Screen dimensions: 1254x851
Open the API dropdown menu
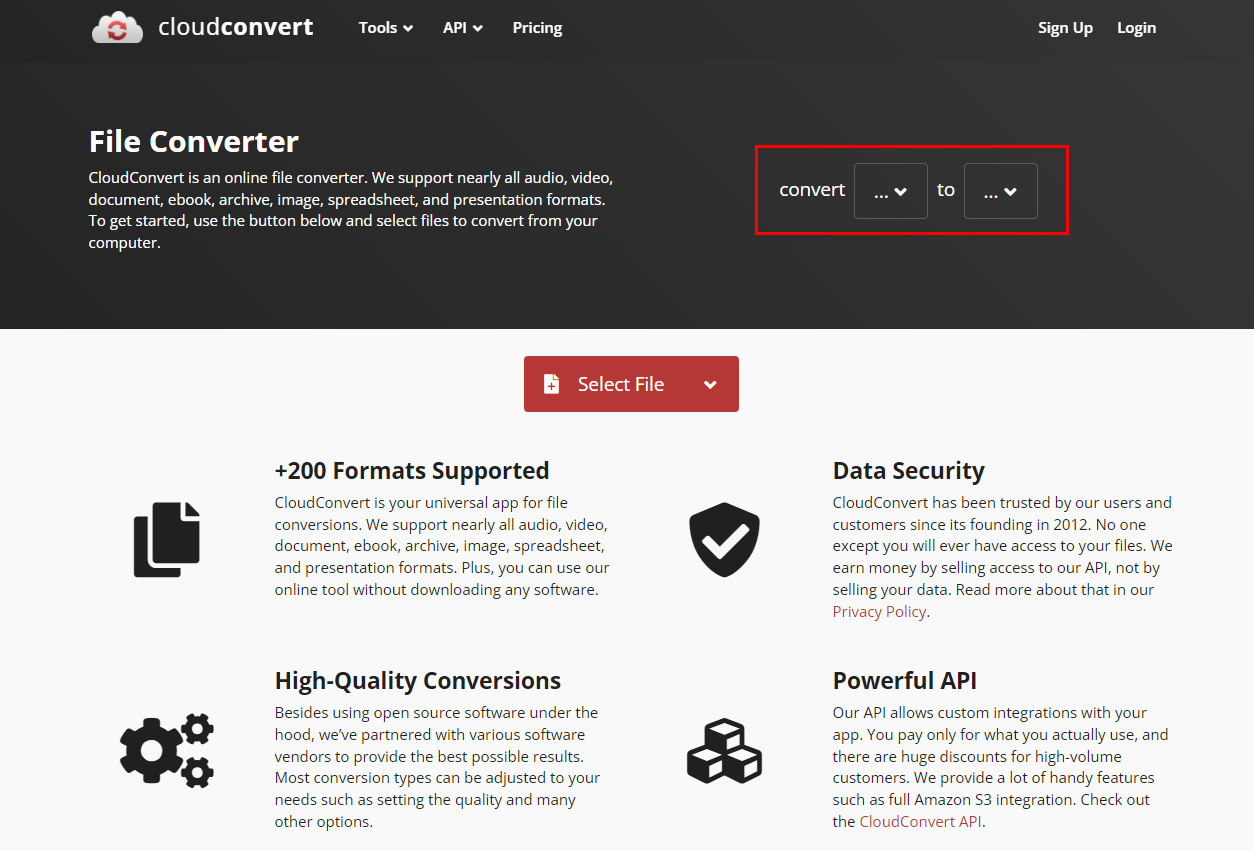(463, 28)
